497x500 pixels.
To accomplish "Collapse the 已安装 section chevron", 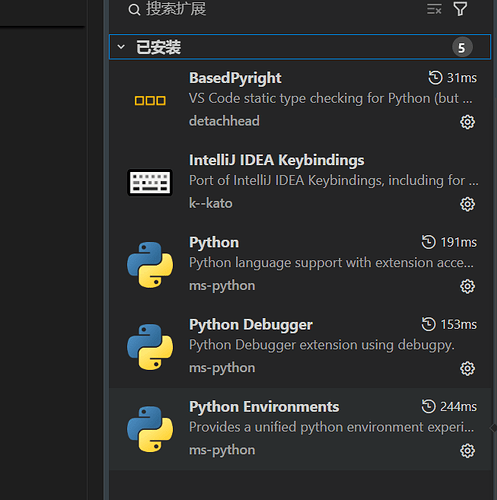I will 121,47.
